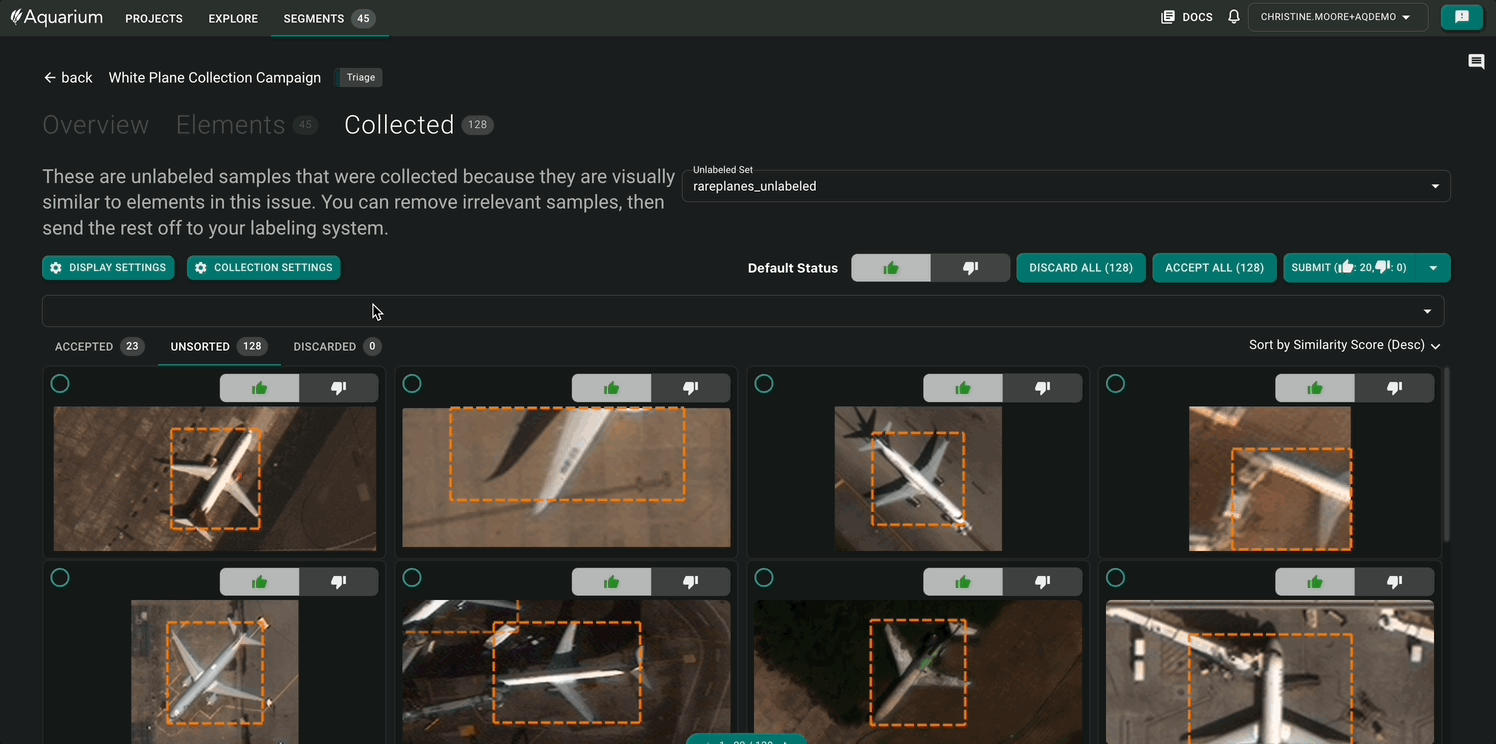Switch to the Accepted tab
Image resolution: width=1496 pixels, height=744 pixels.
pos(98,347)
